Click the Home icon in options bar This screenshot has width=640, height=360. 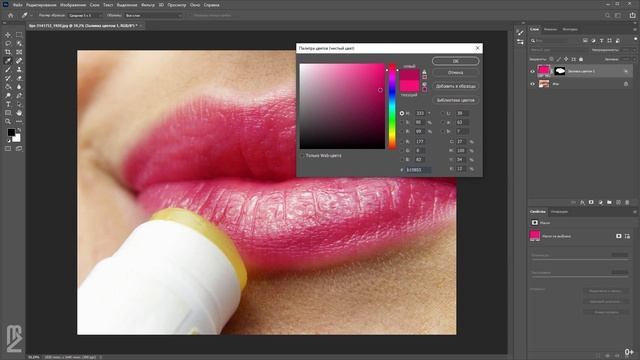pyautogui.click(x=11, y=16)
